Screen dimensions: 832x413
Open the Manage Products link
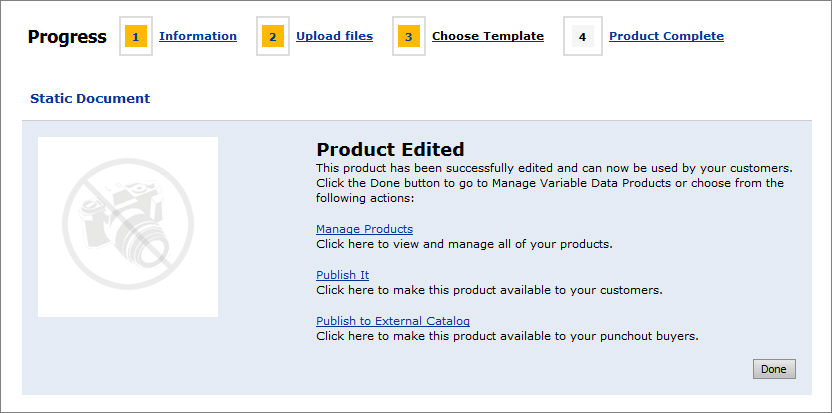(x=364, y=229)
